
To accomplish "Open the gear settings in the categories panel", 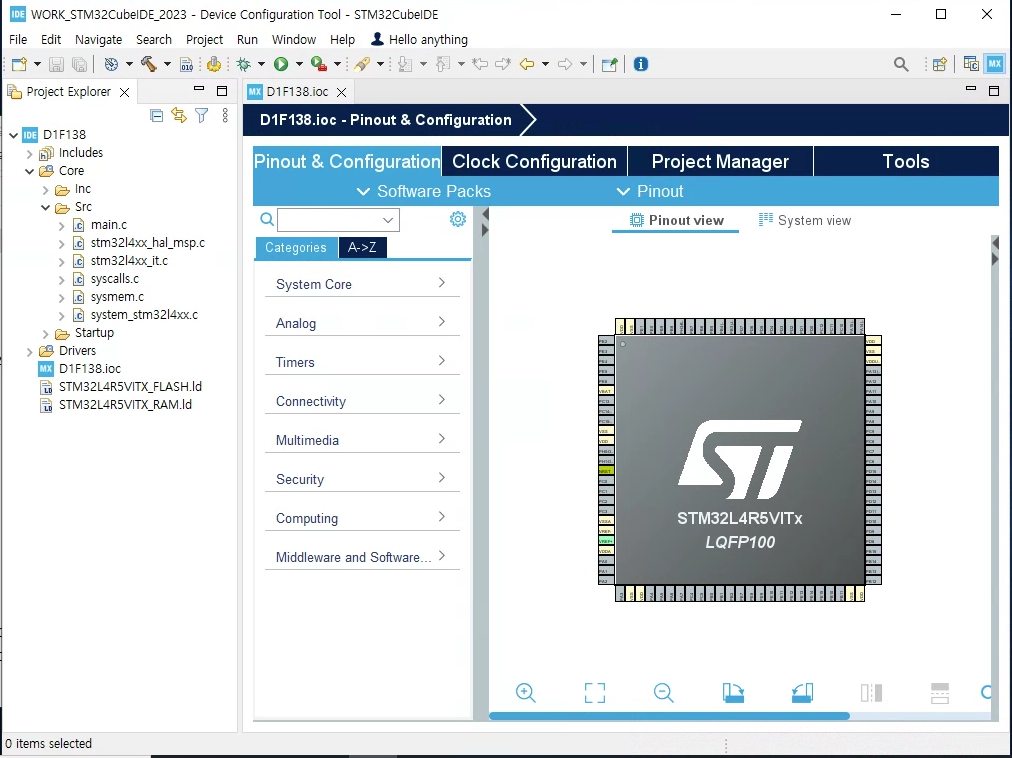I will (x=458, y=220).
